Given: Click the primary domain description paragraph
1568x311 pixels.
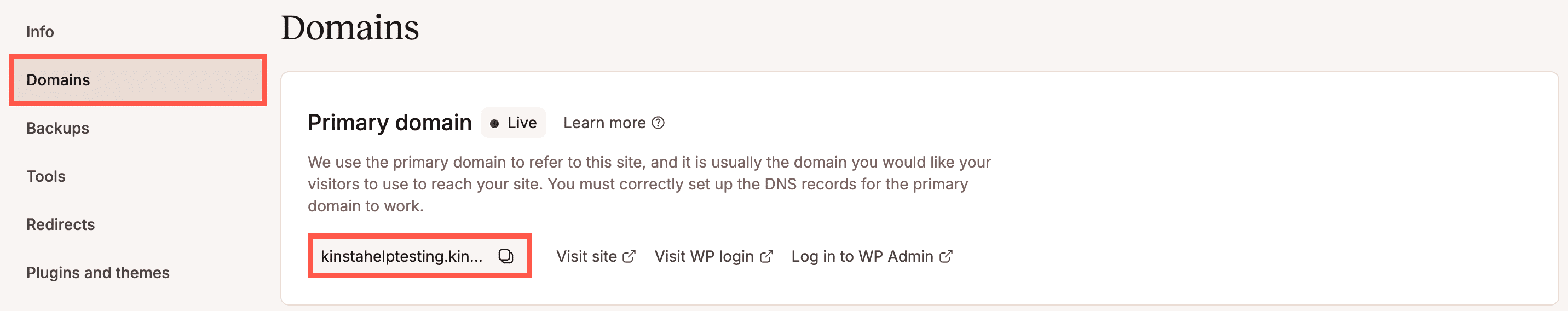Looking at the screenshot, I should [x=649, y=184].
